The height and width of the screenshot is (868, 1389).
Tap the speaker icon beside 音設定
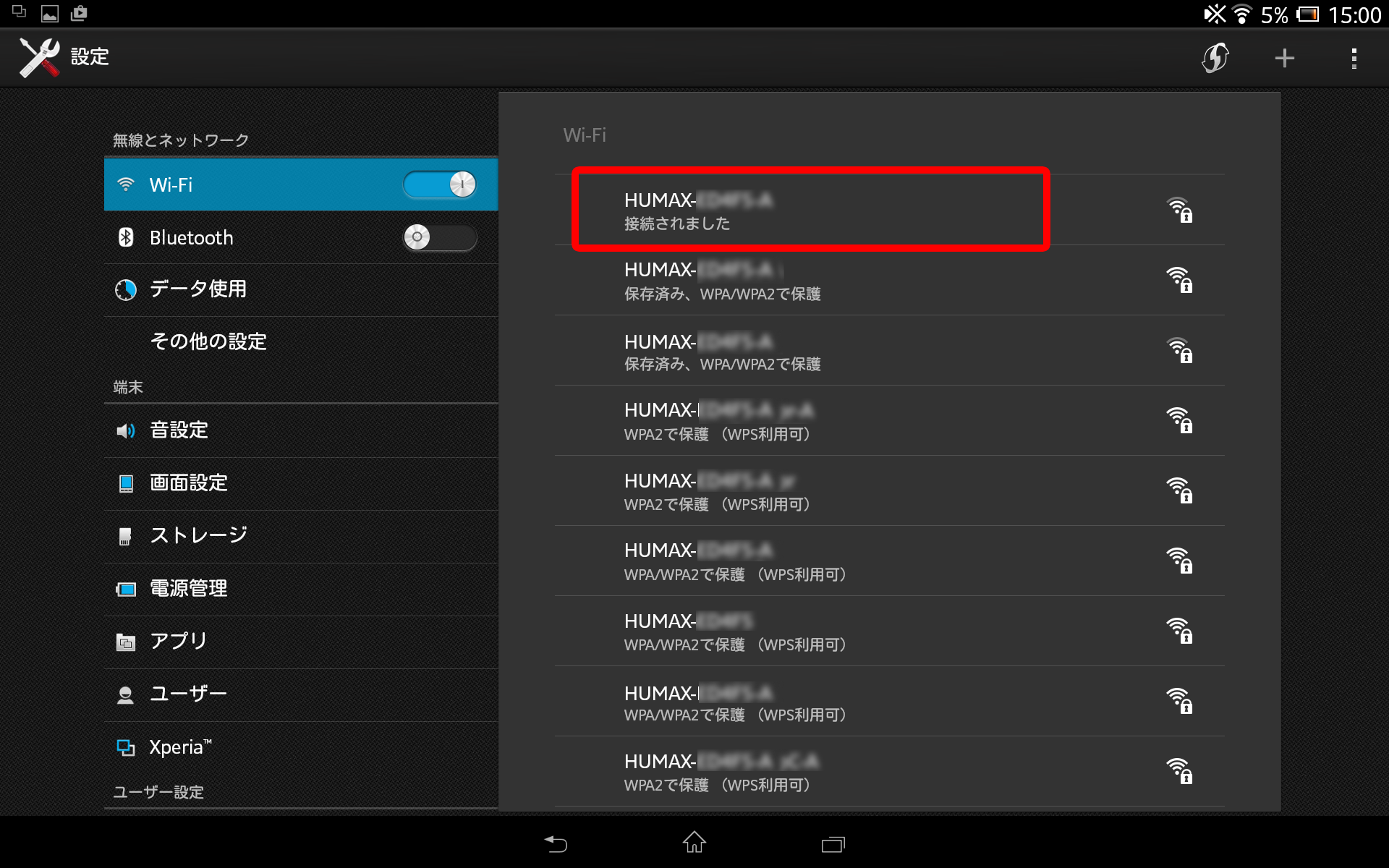pyautogui.click(x=126, y=431)
